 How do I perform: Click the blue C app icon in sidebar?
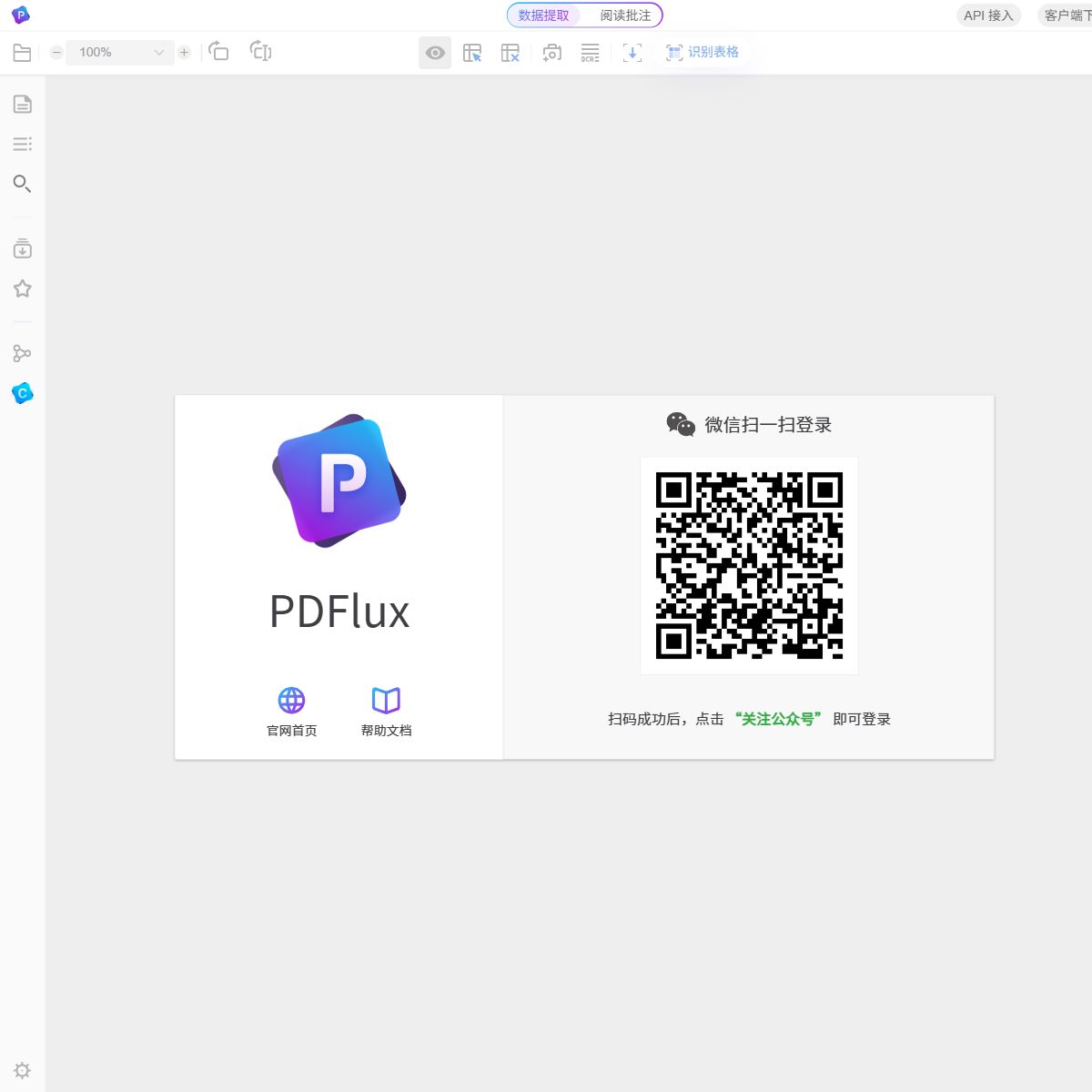tap(23, 393)
